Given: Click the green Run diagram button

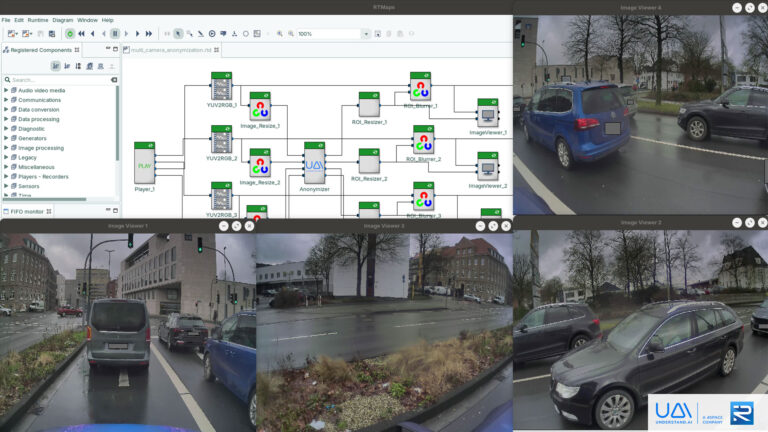Looking at the screenshot, I should 70,34.
